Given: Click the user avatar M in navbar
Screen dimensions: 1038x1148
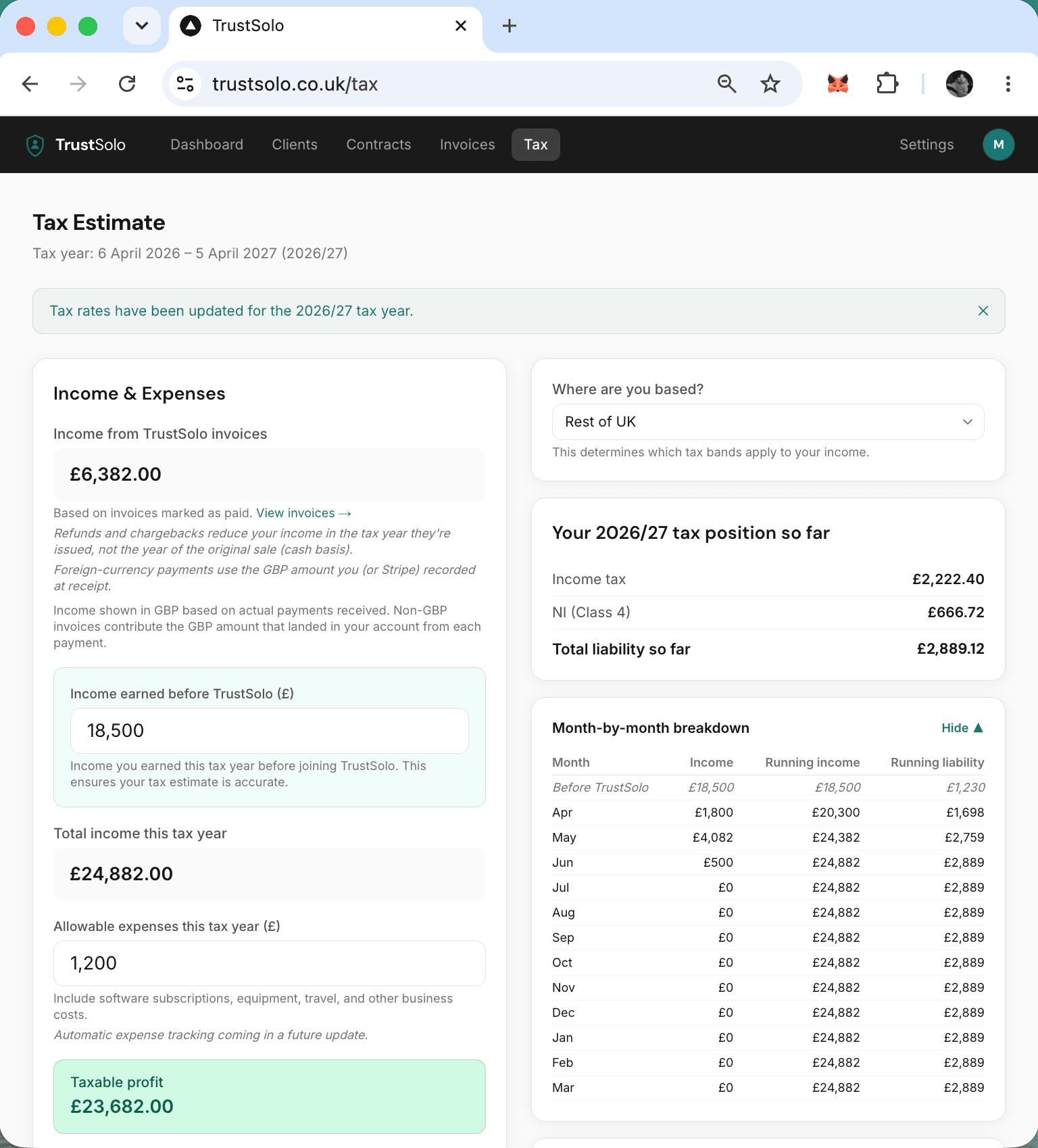Looking at the screenshot, I should [x=999, y=145].
